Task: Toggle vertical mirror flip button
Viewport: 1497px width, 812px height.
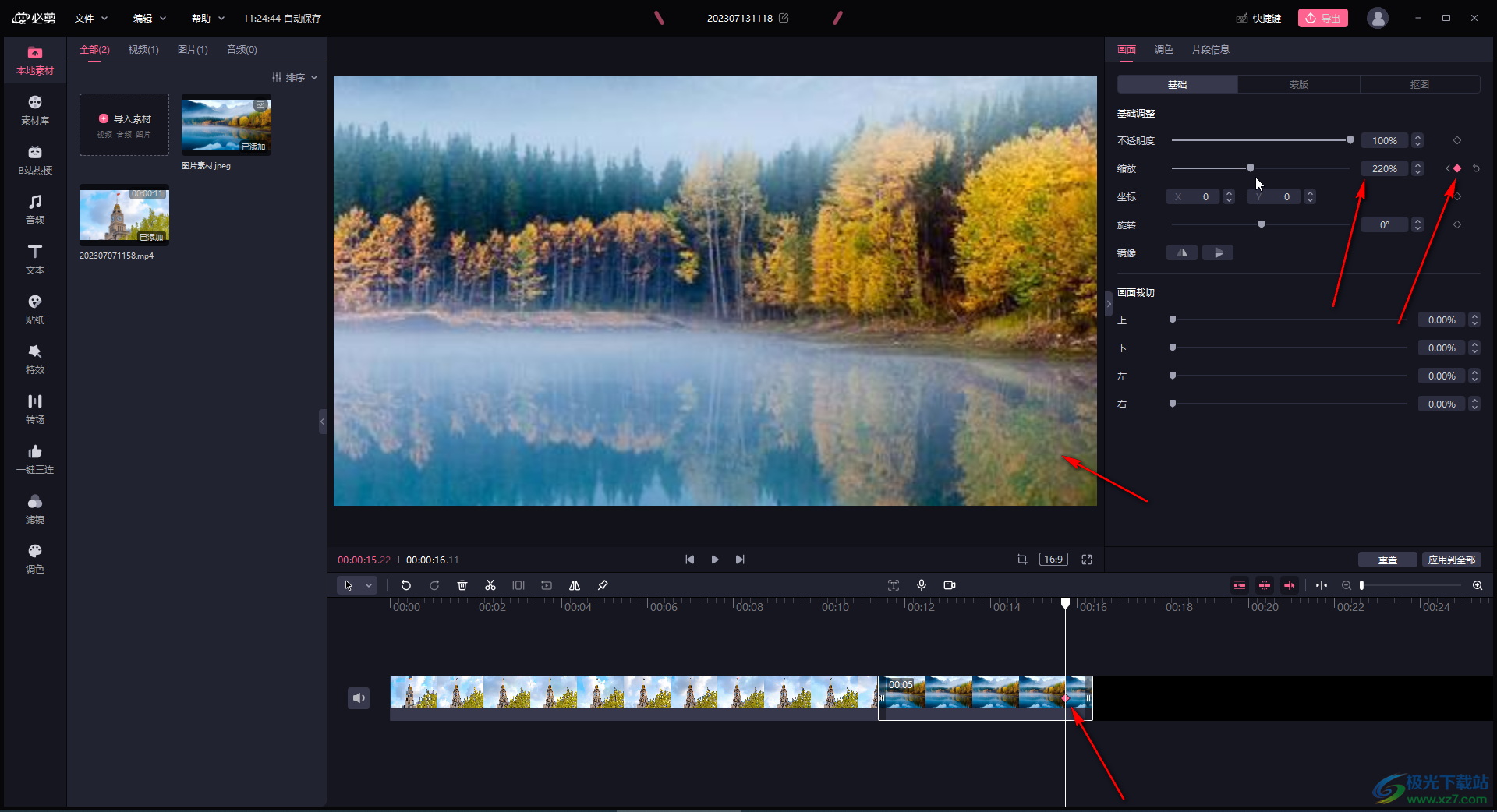Action: 1218,252
